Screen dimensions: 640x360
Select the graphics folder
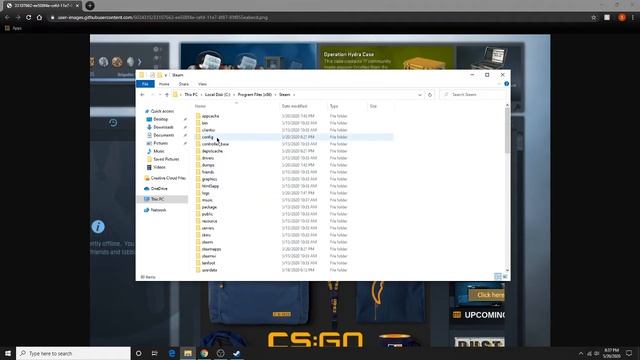(x=209, y=179)
